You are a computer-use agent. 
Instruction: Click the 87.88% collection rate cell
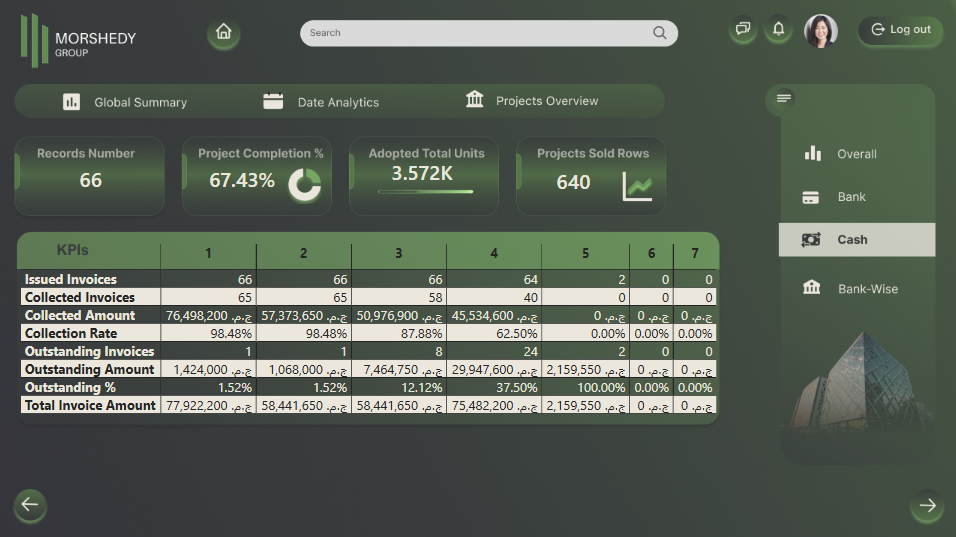click(399, 333)
